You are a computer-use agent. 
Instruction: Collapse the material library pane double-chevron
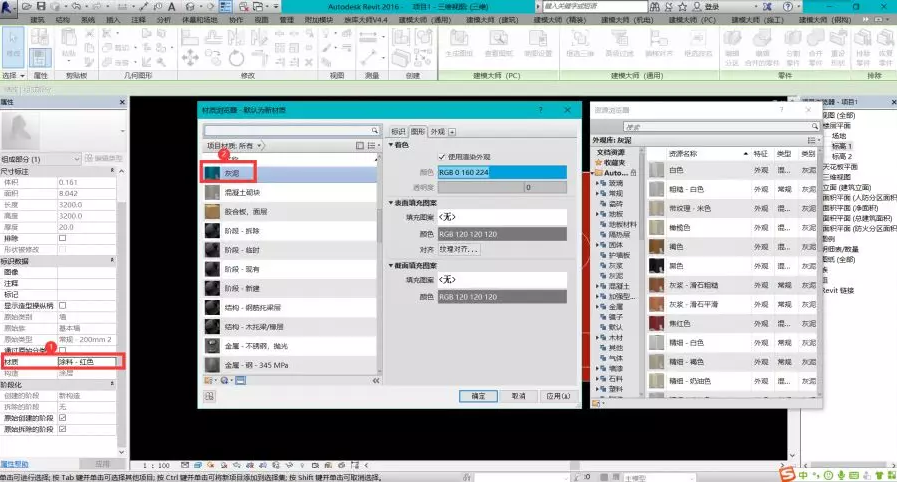pos(376,380)
